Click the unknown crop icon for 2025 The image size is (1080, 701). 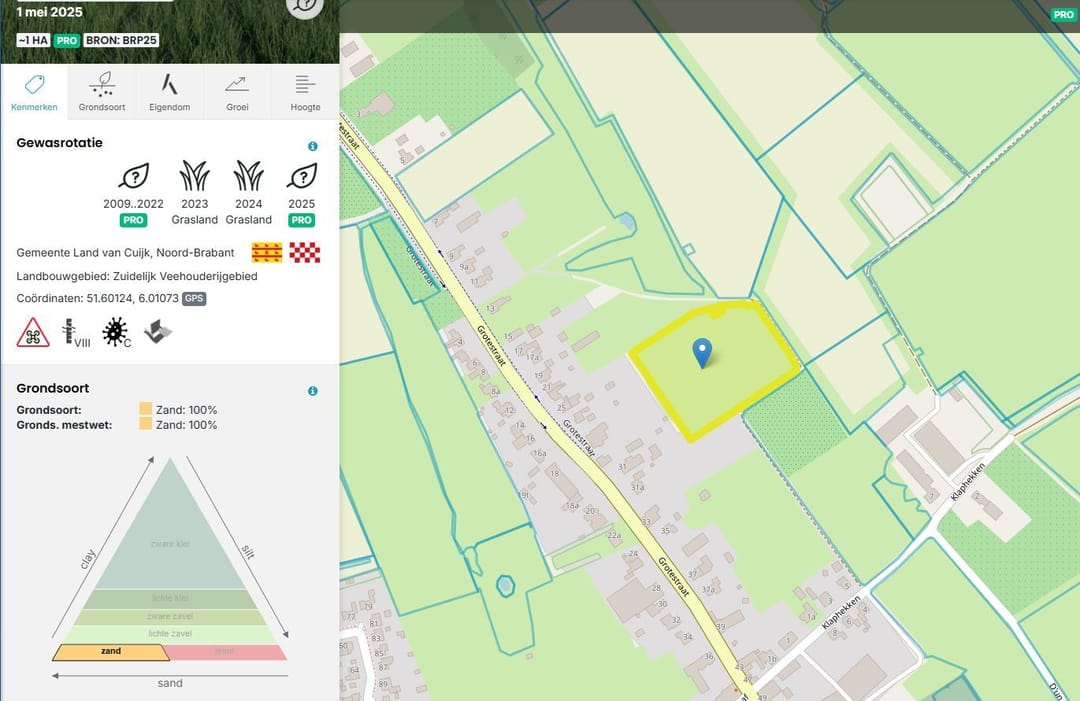click(x=302, y=177)
